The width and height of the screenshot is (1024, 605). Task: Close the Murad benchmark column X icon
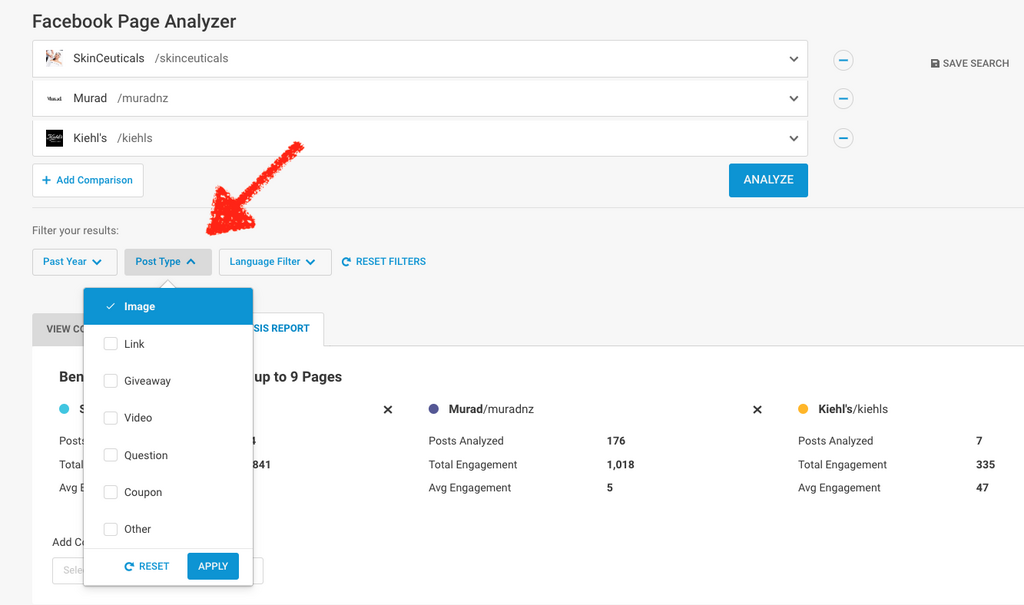(757, 410)
